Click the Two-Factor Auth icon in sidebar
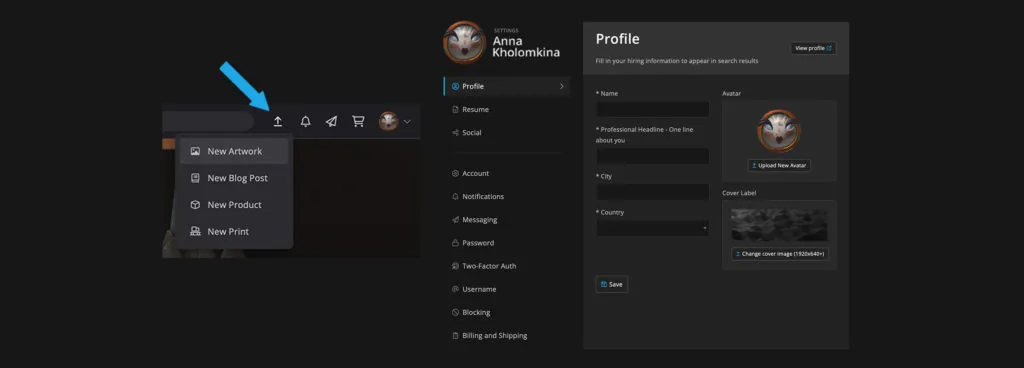Image resolution: width=1024 pixels, height=368 pixels. 455,266
